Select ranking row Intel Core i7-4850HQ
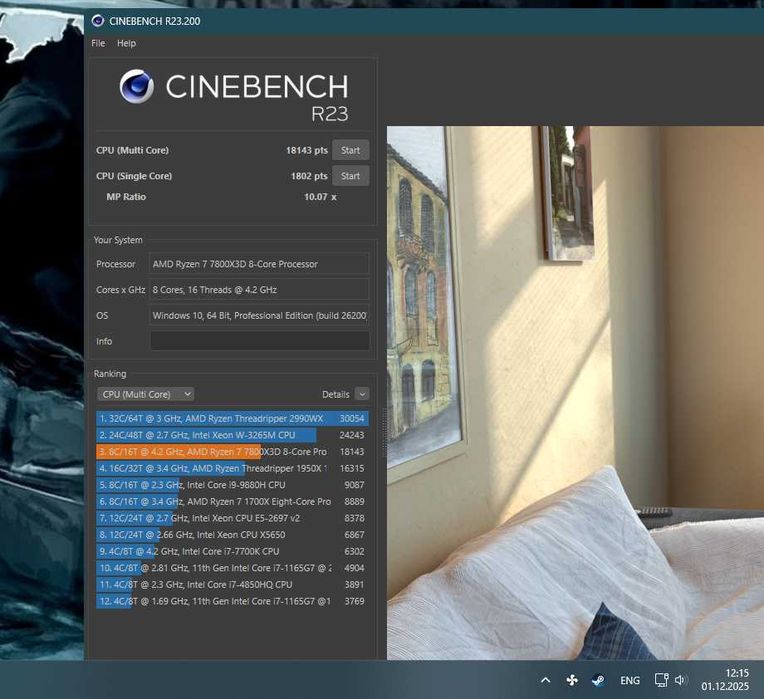The width and height of the screenshot is (764, 699). [232, 584]
